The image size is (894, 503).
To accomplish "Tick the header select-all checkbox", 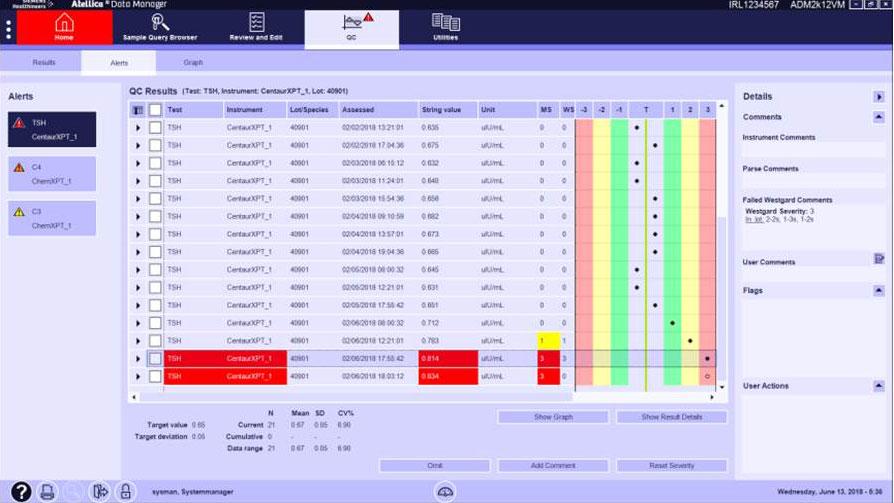I will tap(155, 109).
